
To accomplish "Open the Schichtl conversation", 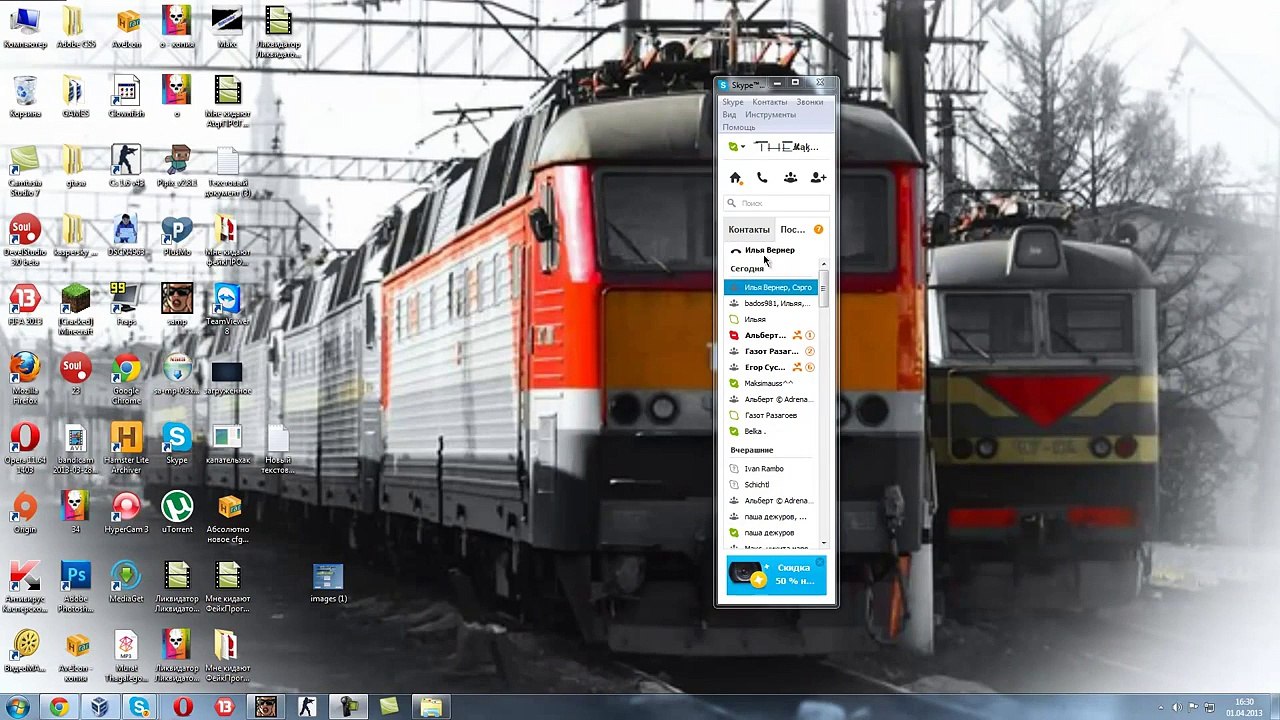I will [773, 484].
